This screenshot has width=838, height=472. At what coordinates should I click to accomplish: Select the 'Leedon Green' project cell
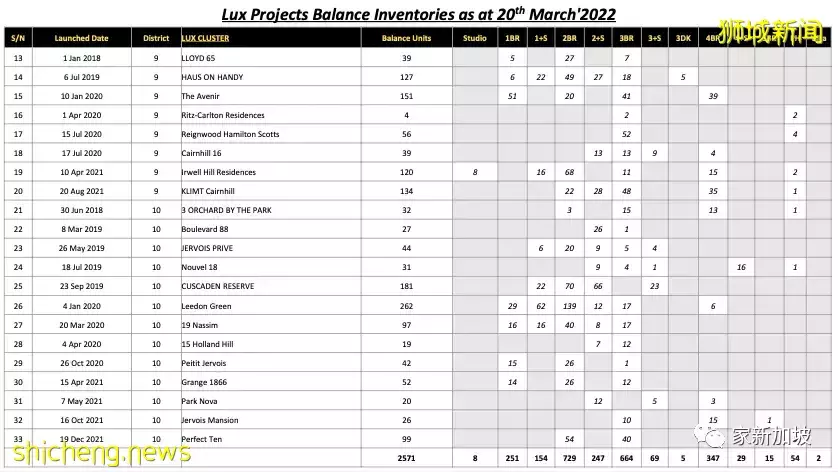point(206,305)
